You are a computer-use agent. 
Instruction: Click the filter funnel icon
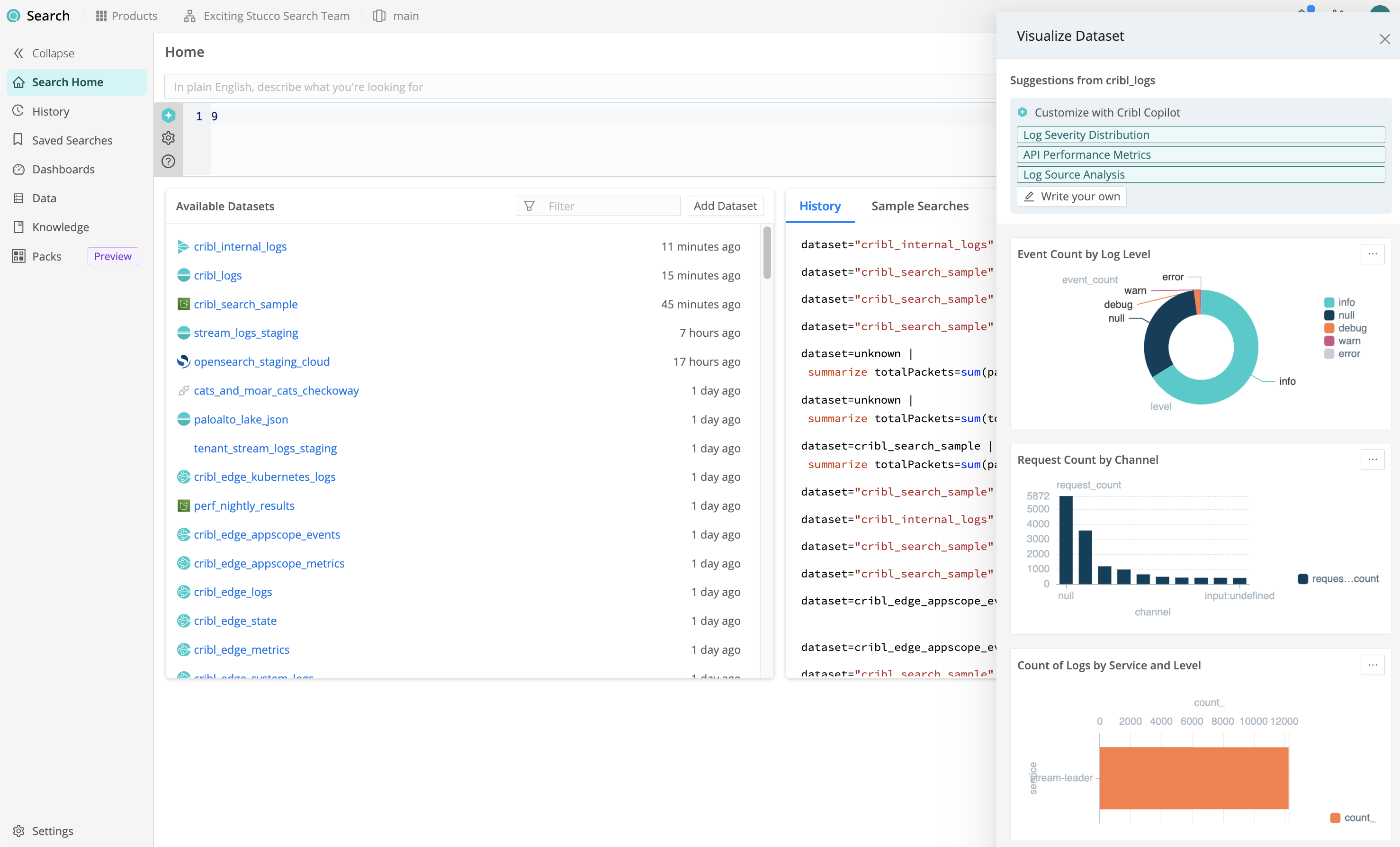(529, 206)
